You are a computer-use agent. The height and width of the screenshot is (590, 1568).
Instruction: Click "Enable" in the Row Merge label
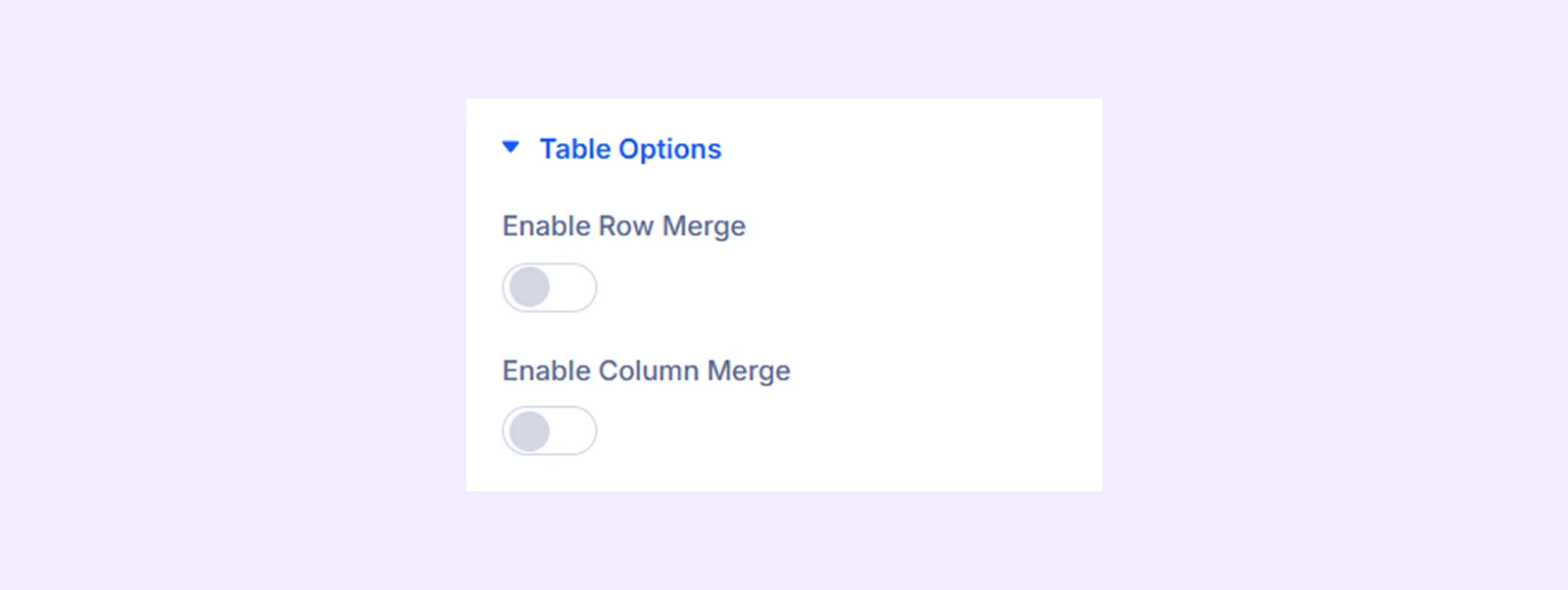pyautogui.click(x=547, y=226)
